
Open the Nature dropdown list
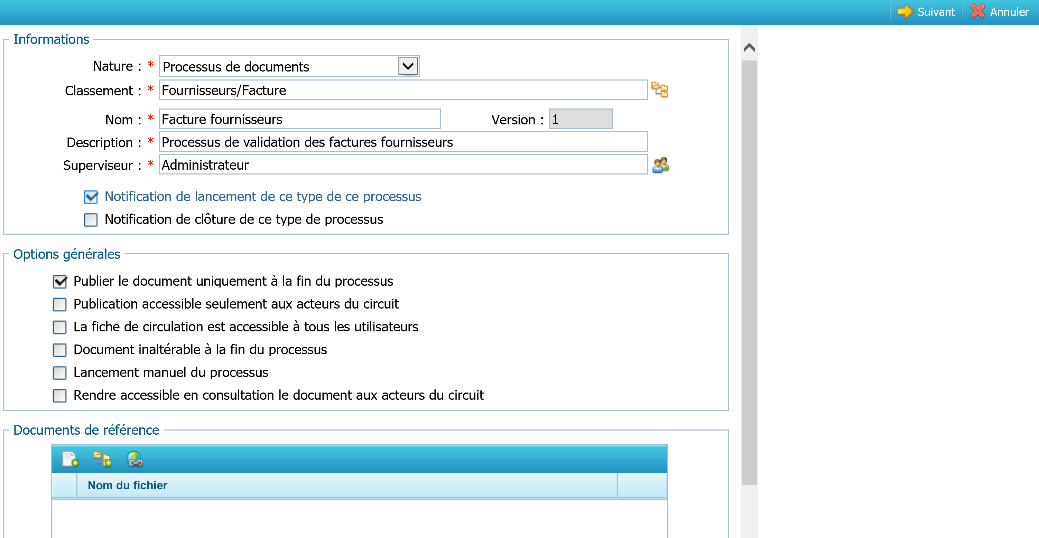click(x=407, y=67)
